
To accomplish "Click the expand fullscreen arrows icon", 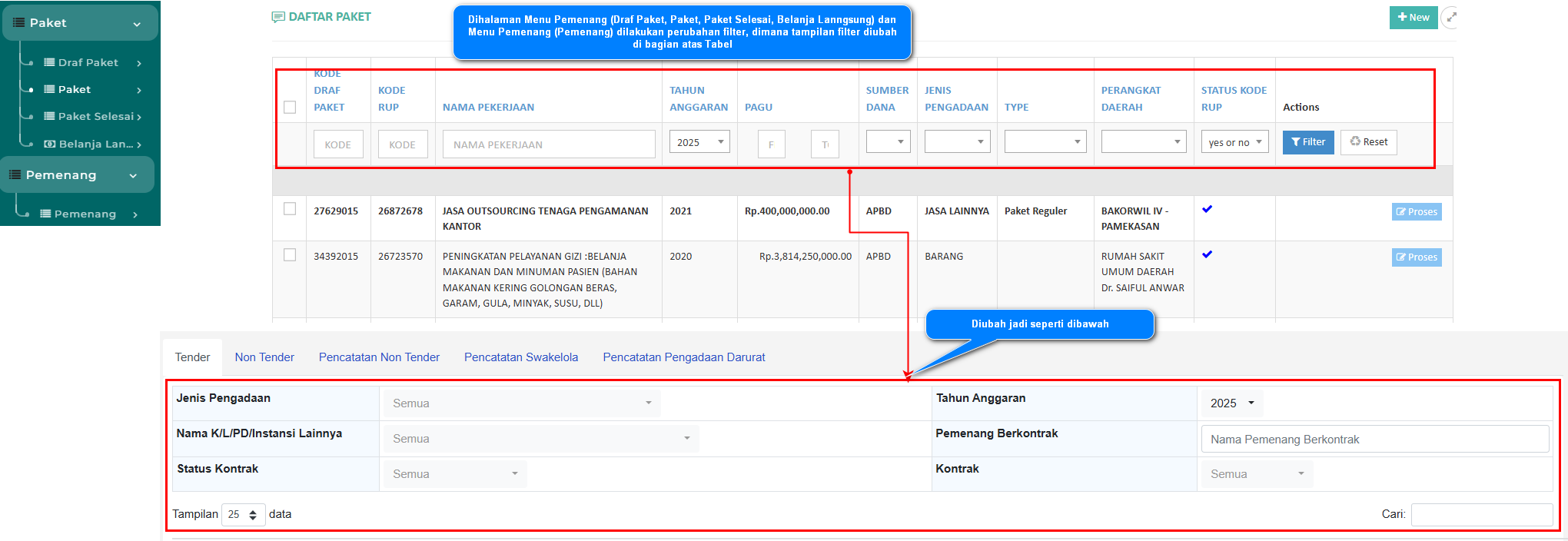I will click(x=1451, y=18).
